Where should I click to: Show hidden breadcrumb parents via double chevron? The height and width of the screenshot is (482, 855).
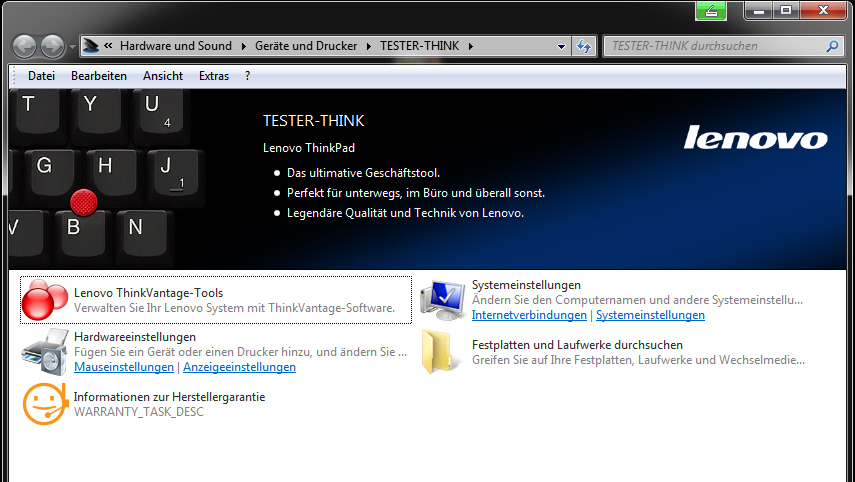click(108, 46)
